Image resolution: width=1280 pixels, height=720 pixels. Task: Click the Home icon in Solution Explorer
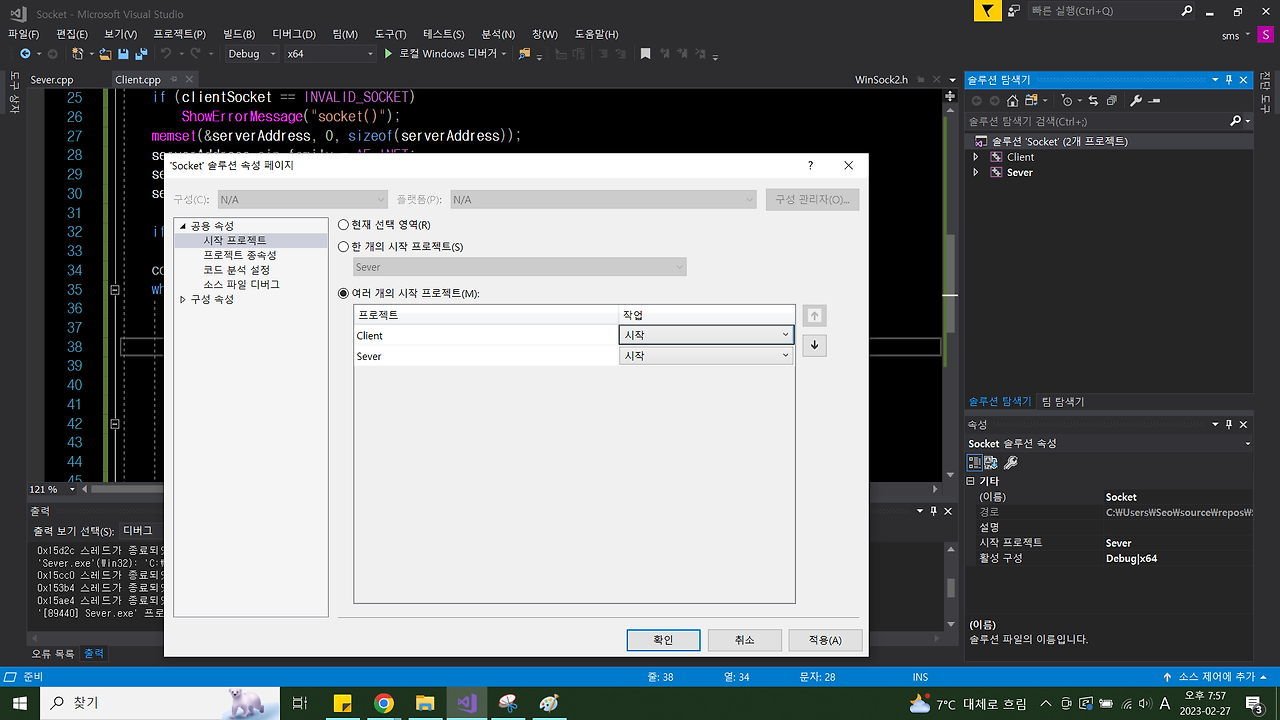tap(1013, 100)
